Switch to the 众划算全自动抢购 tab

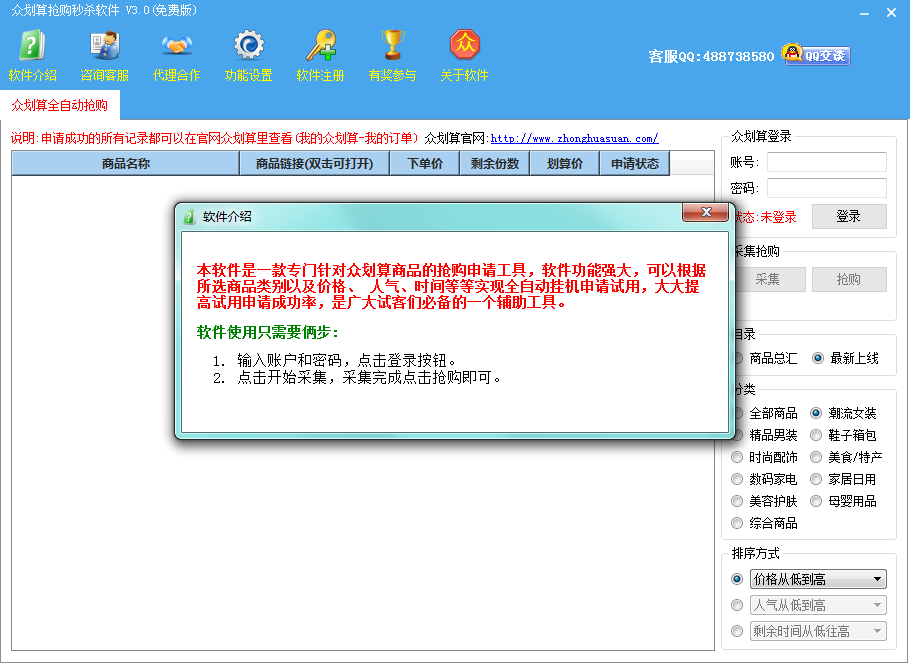tap(60, 105)
